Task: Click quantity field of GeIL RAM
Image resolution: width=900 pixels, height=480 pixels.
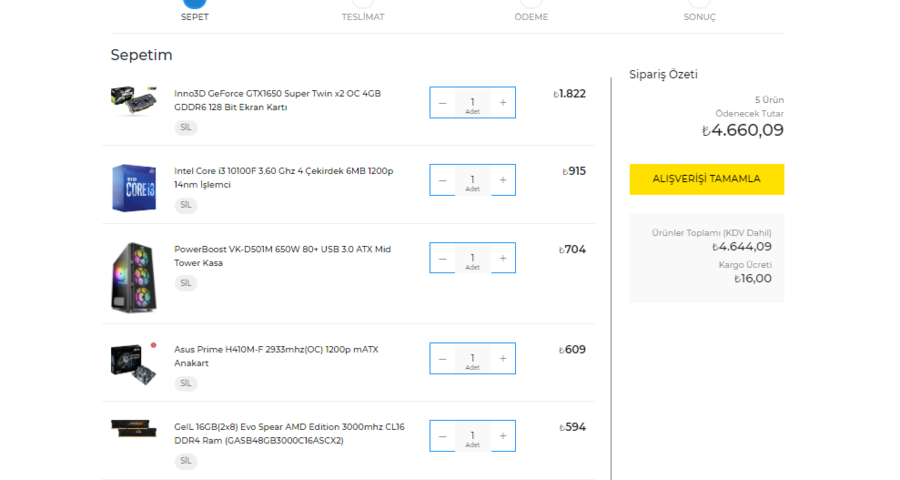Action: pos(473,436)
